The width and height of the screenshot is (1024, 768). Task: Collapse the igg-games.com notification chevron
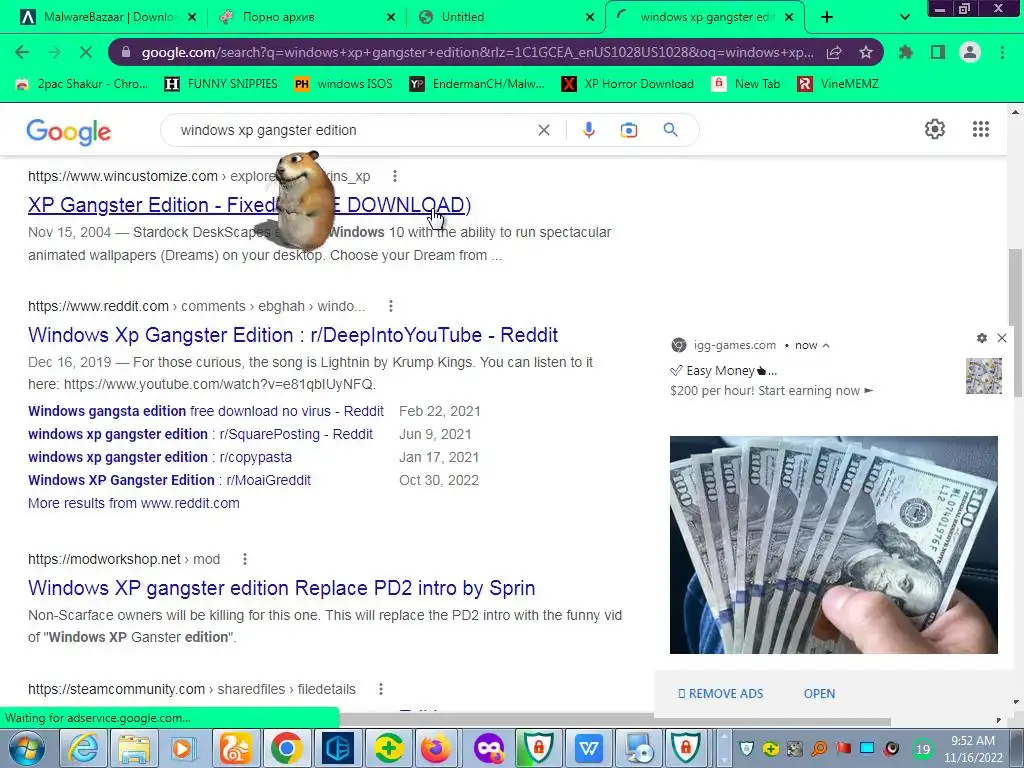(826, 345)
